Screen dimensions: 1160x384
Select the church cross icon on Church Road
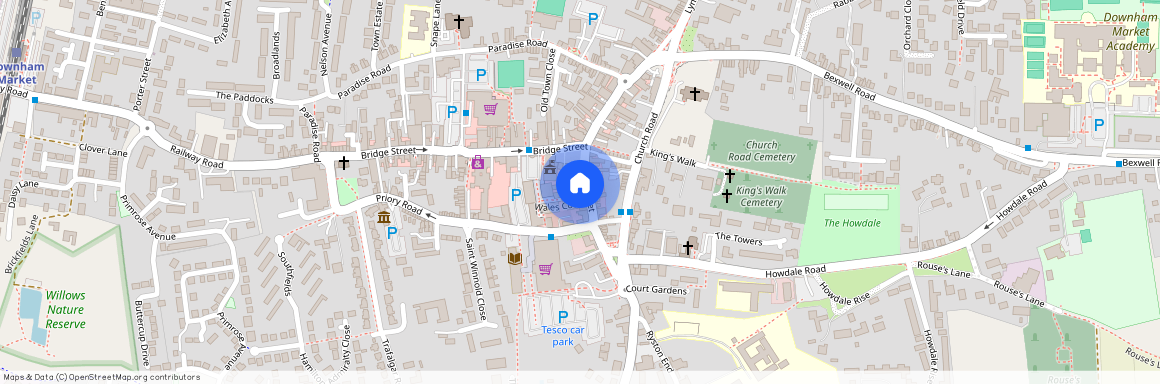pyautogui.click(x=694, y=93)
